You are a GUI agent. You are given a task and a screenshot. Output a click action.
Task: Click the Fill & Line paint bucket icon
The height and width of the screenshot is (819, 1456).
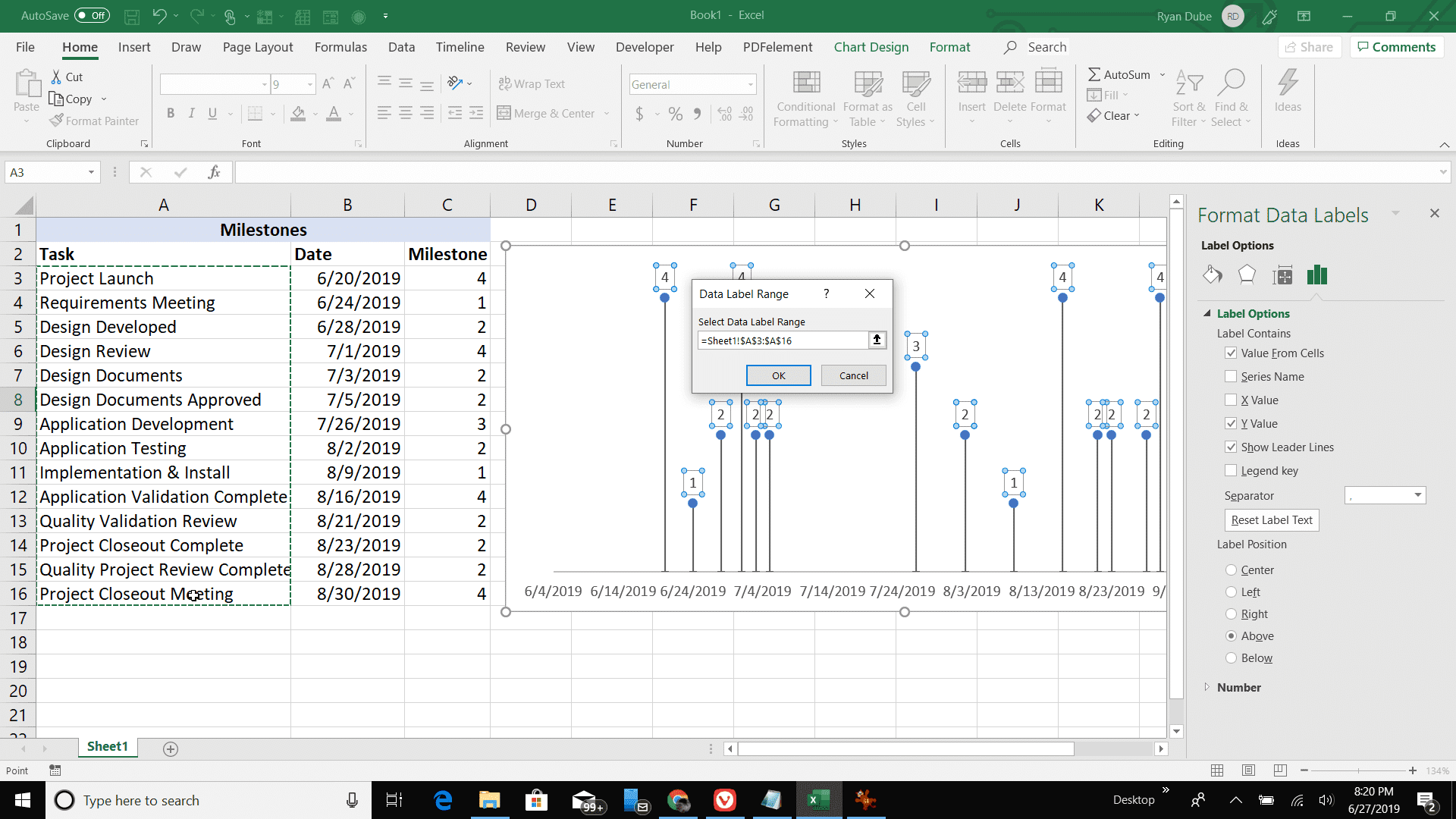(x=1212, y=275)
